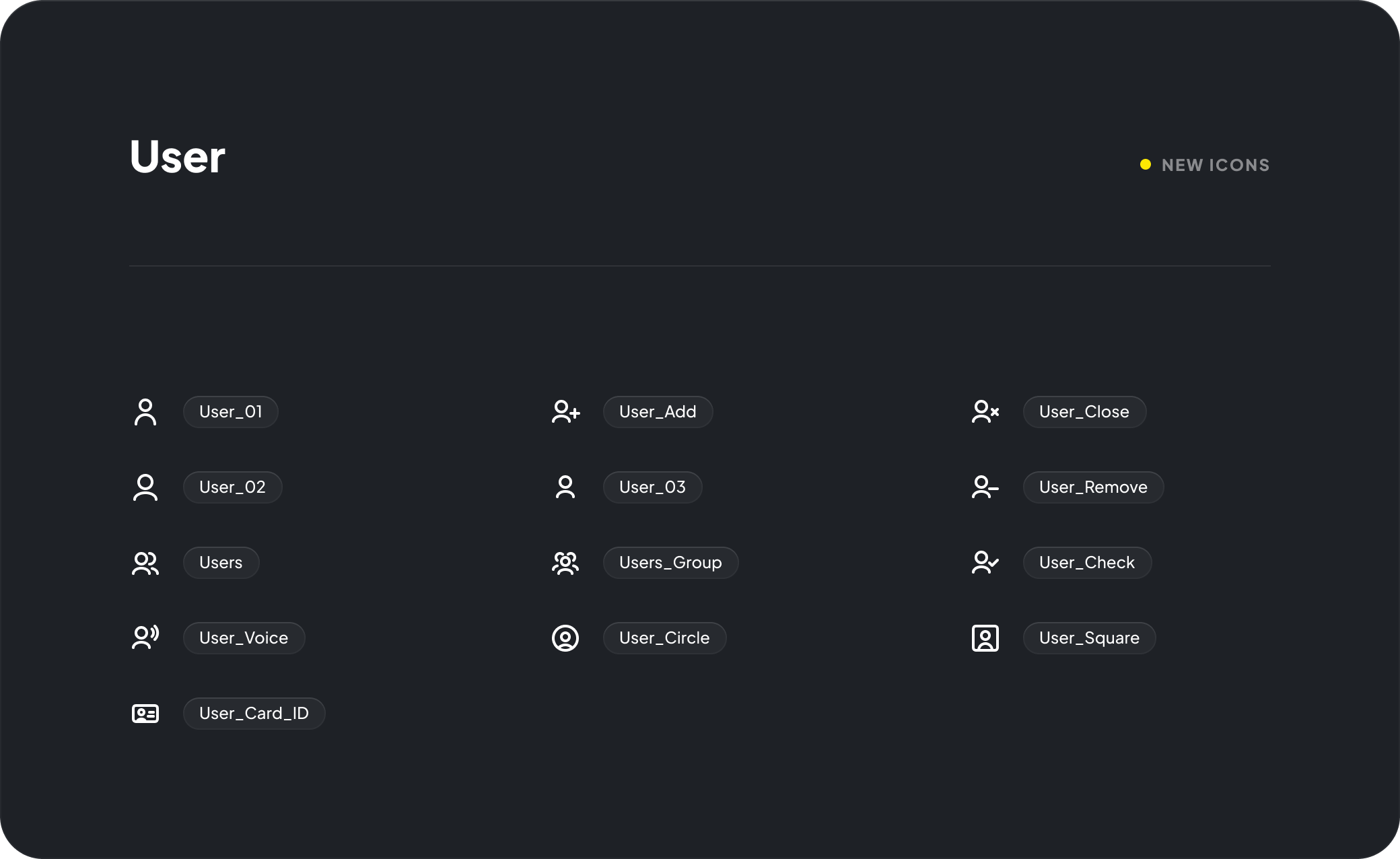This screenshot has height=859, width=1400.
Task: Select the User_Close x icon
Action: click(985, 412)
